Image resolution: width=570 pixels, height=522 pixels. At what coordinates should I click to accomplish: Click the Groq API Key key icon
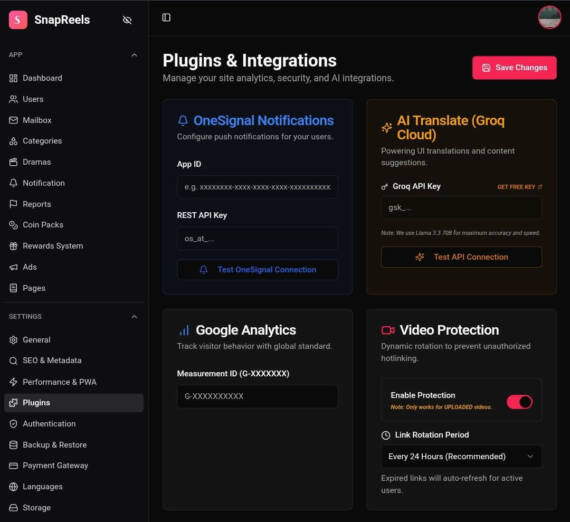tap(385, 187)
